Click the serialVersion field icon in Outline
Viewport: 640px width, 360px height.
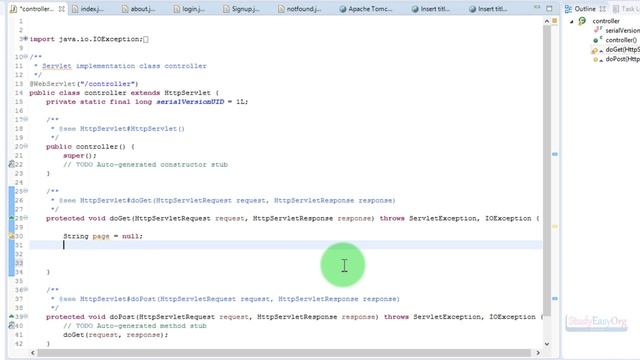(598, 30)
